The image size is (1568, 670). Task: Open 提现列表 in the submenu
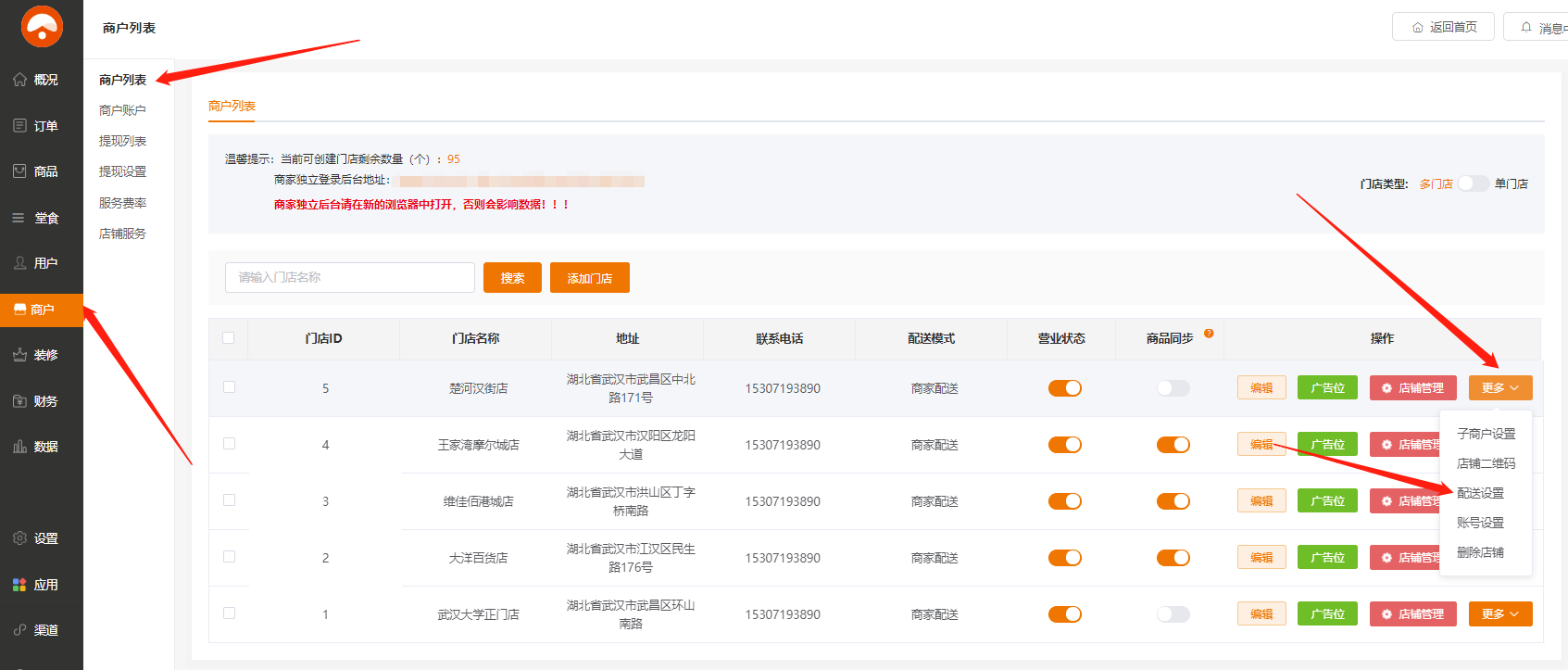pyautogui.click(x=123, y=141)
